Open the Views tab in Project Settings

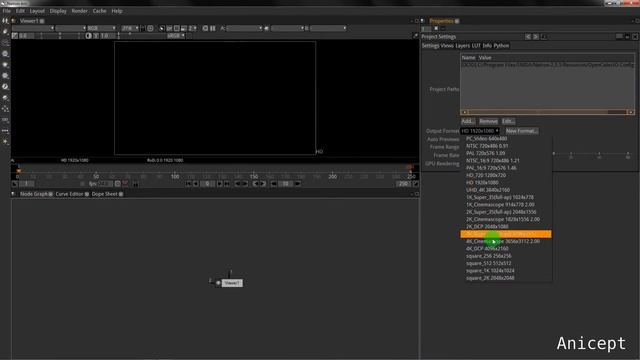click(x=447, y=46)
